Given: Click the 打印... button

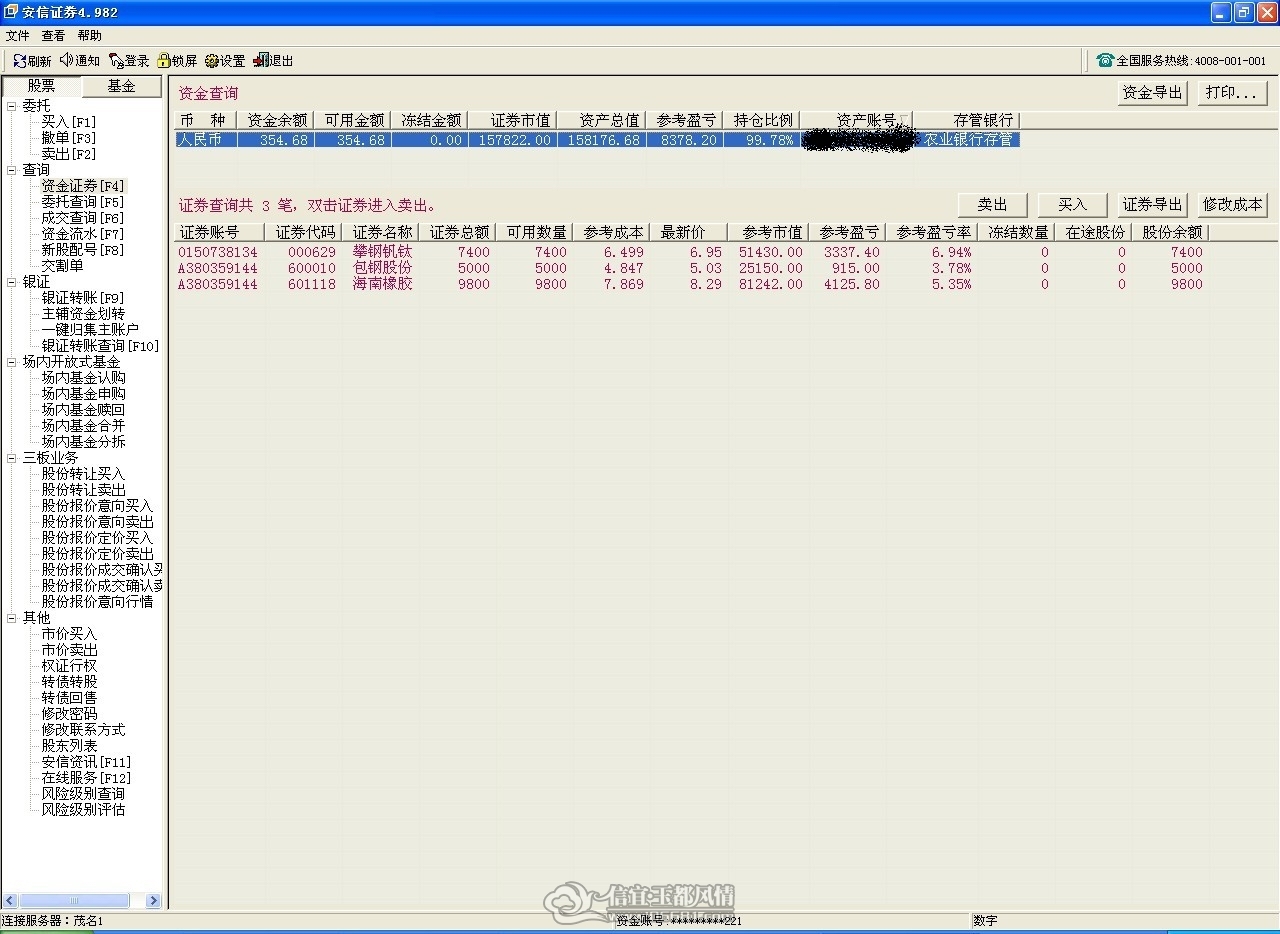Looking at the screenshot, I should pos(1233,93).
